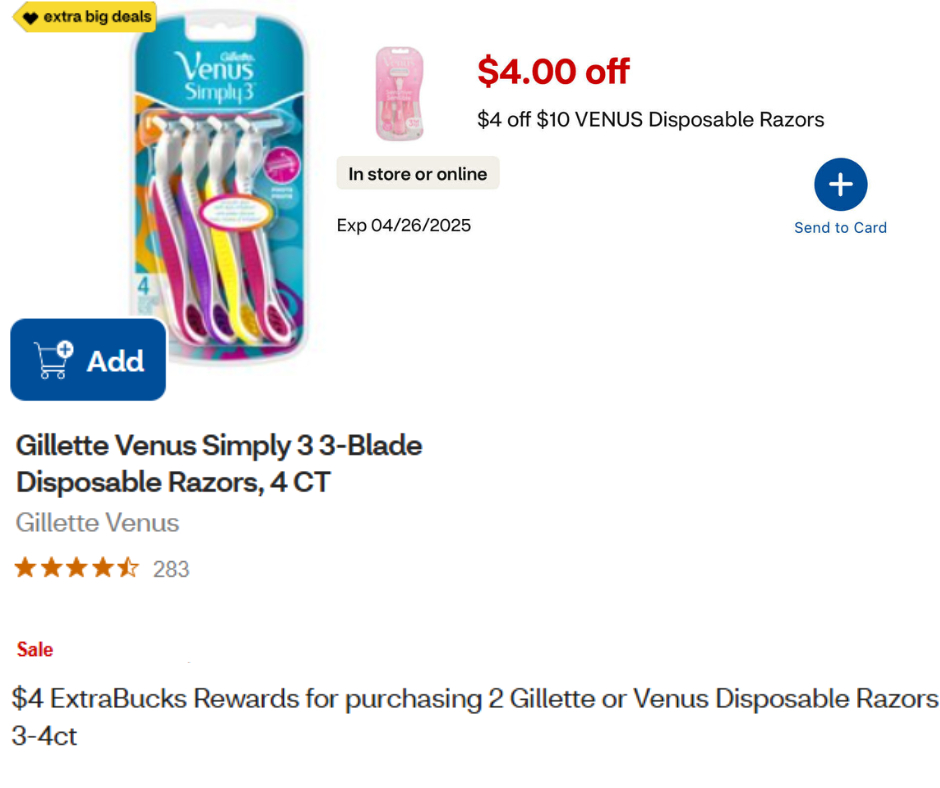Screen dimensions: 940x788
Task: Open the 283 reviews count
Action: (x=171, y=570)
